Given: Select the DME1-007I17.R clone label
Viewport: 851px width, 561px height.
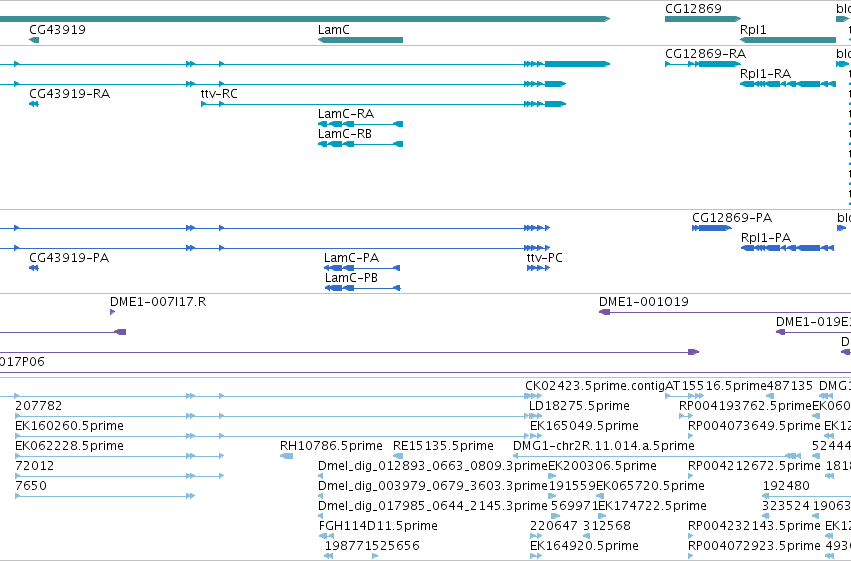Looking at the screenshot, I should click(158, 302).
